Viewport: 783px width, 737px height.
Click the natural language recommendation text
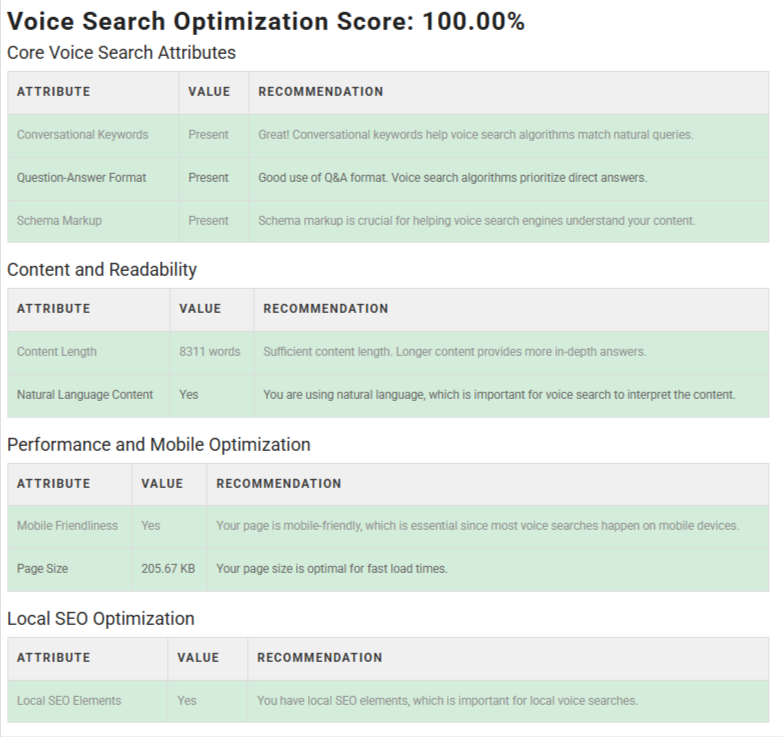click(499, 395)
